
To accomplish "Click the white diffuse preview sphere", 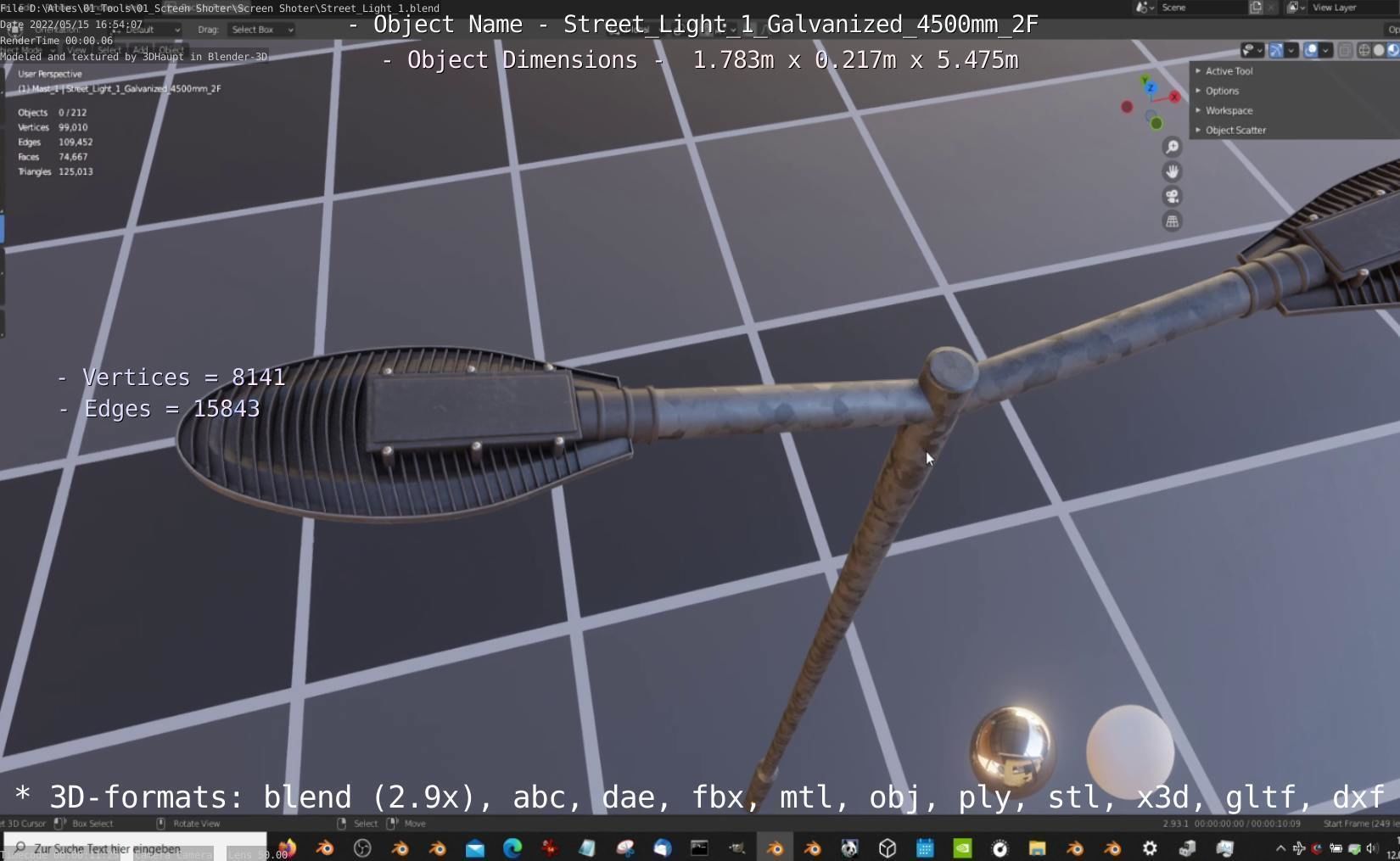I will click(x=1130, y=750).
